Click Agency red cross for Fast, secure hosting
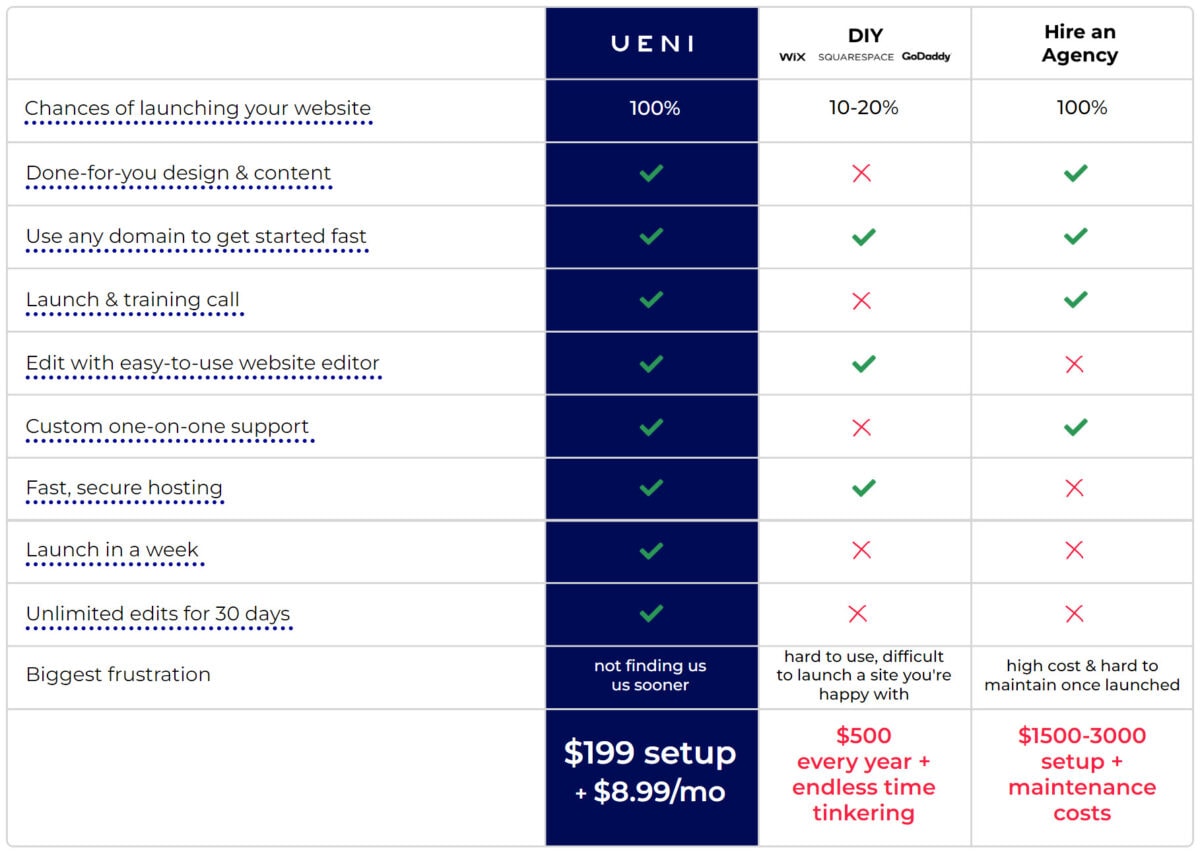The height and width of the screenshot is (854, 1200). (x=1075, y=488)
